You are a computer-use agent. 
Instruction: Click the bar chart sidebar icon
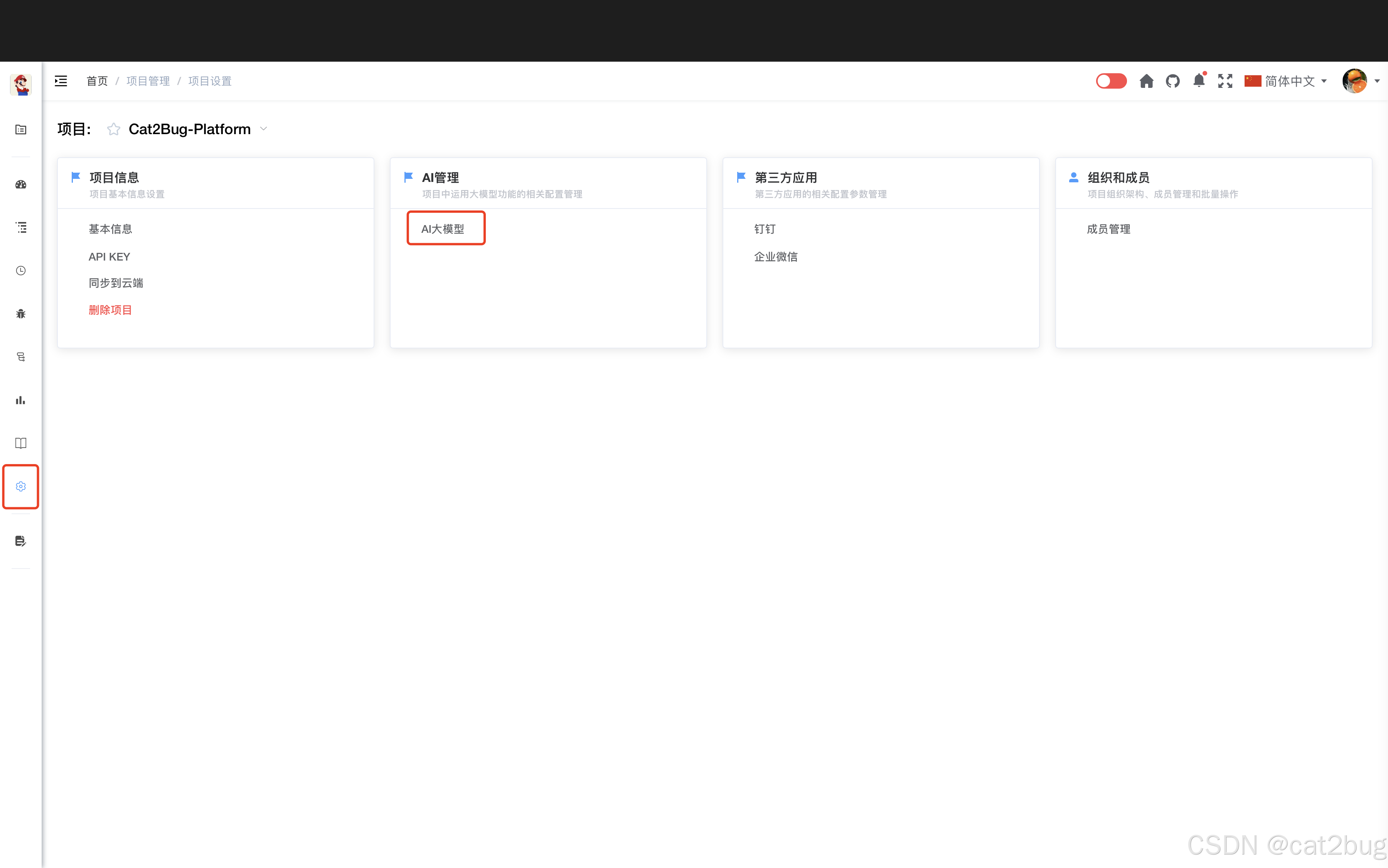pos(21,400)
